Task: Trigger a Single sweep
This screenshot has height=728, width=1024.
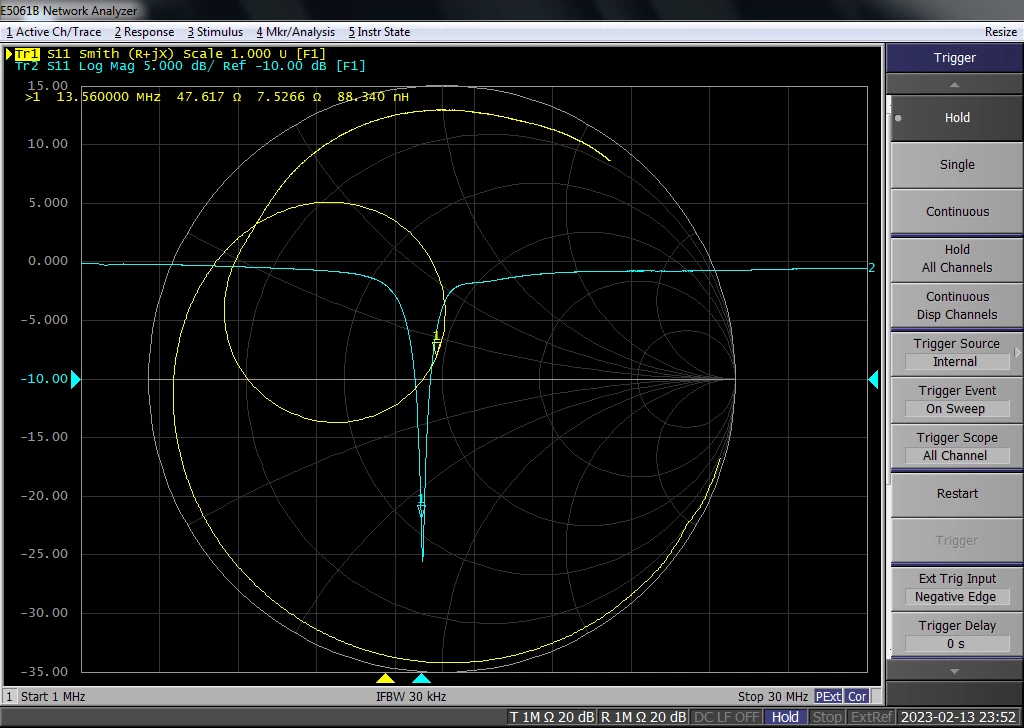Action: click(957, 165)
